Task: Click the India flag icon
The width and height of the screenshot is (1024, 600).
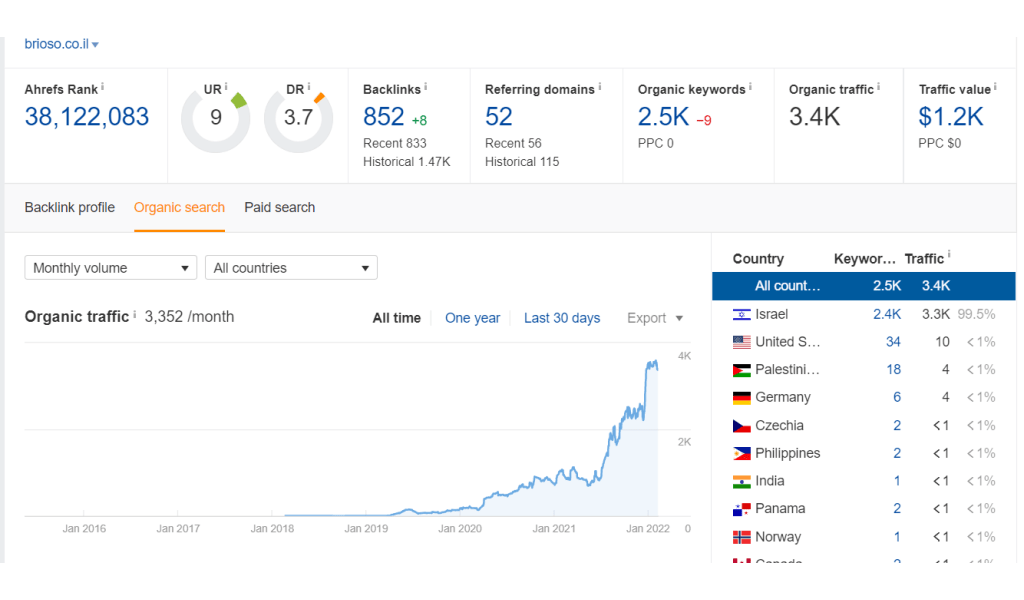Action: (x=741, y=481)
